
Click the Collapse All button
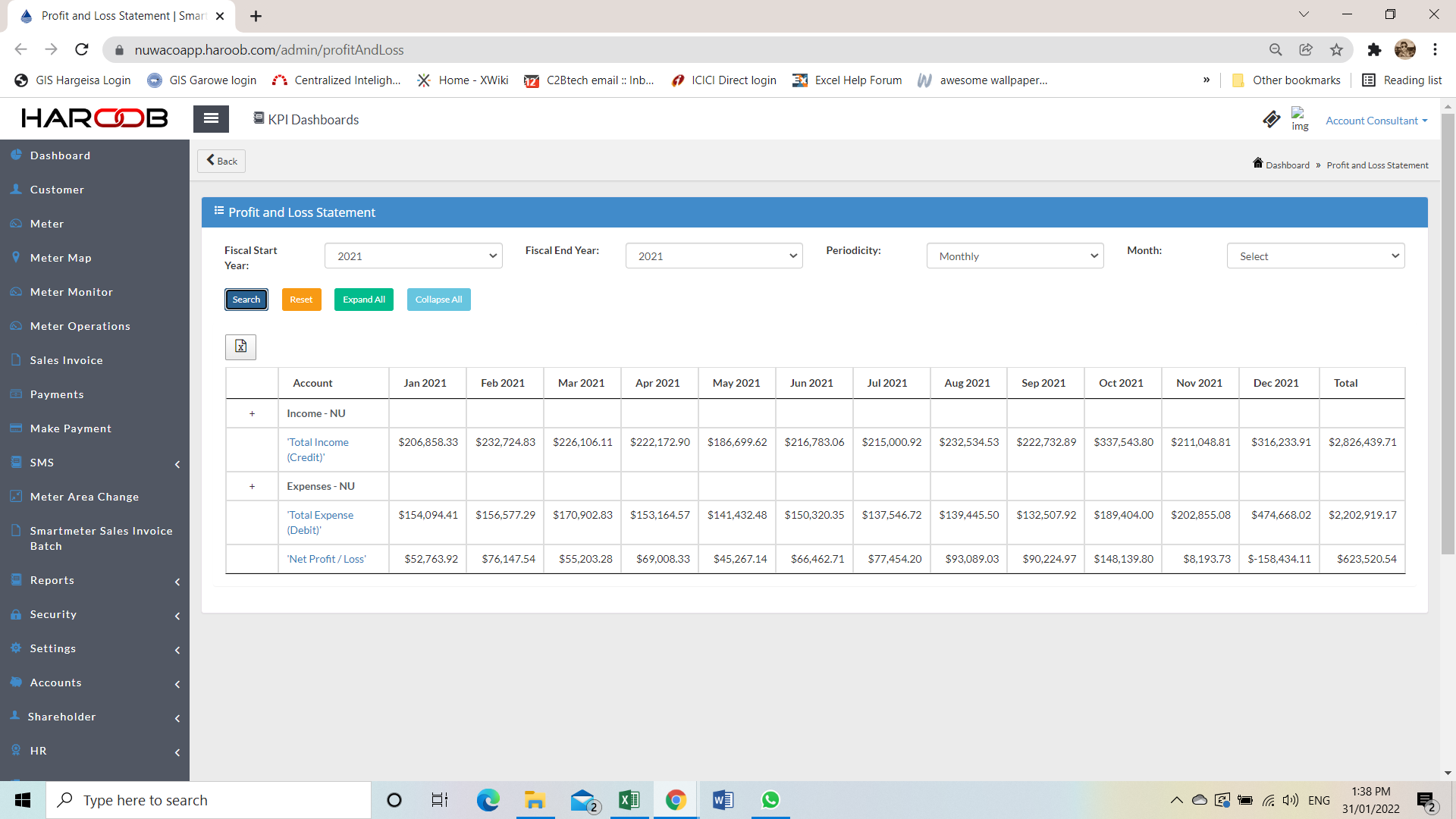(438, 300)
